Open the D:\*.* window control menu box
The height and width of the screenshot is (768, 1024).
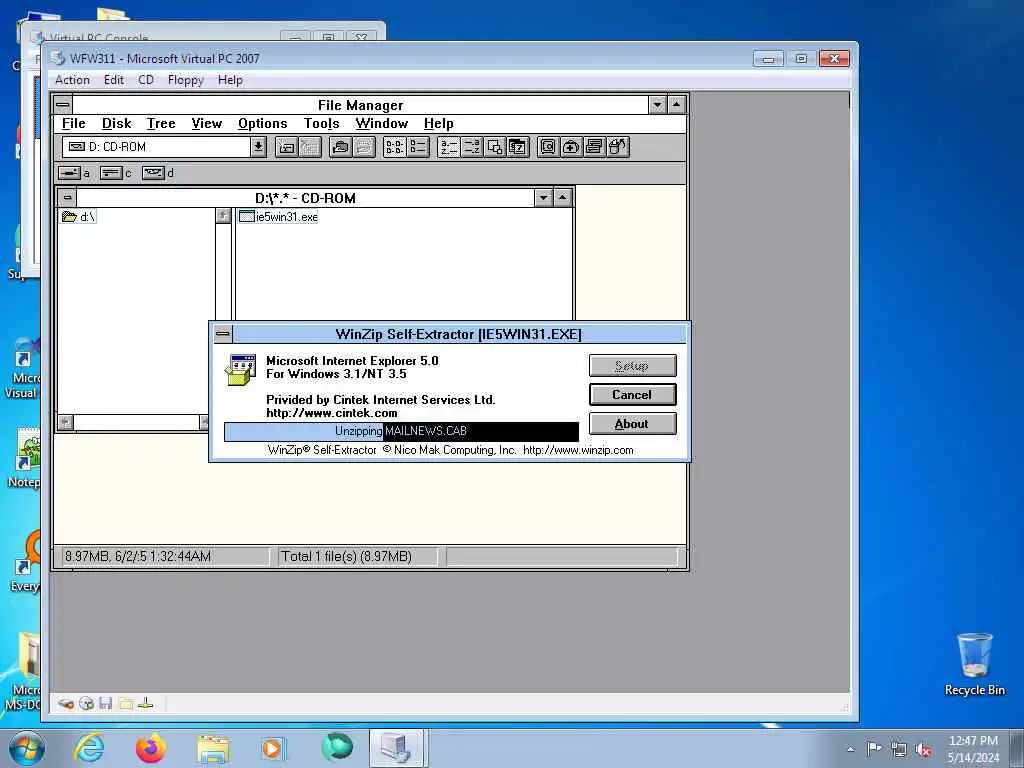[67, 197]
